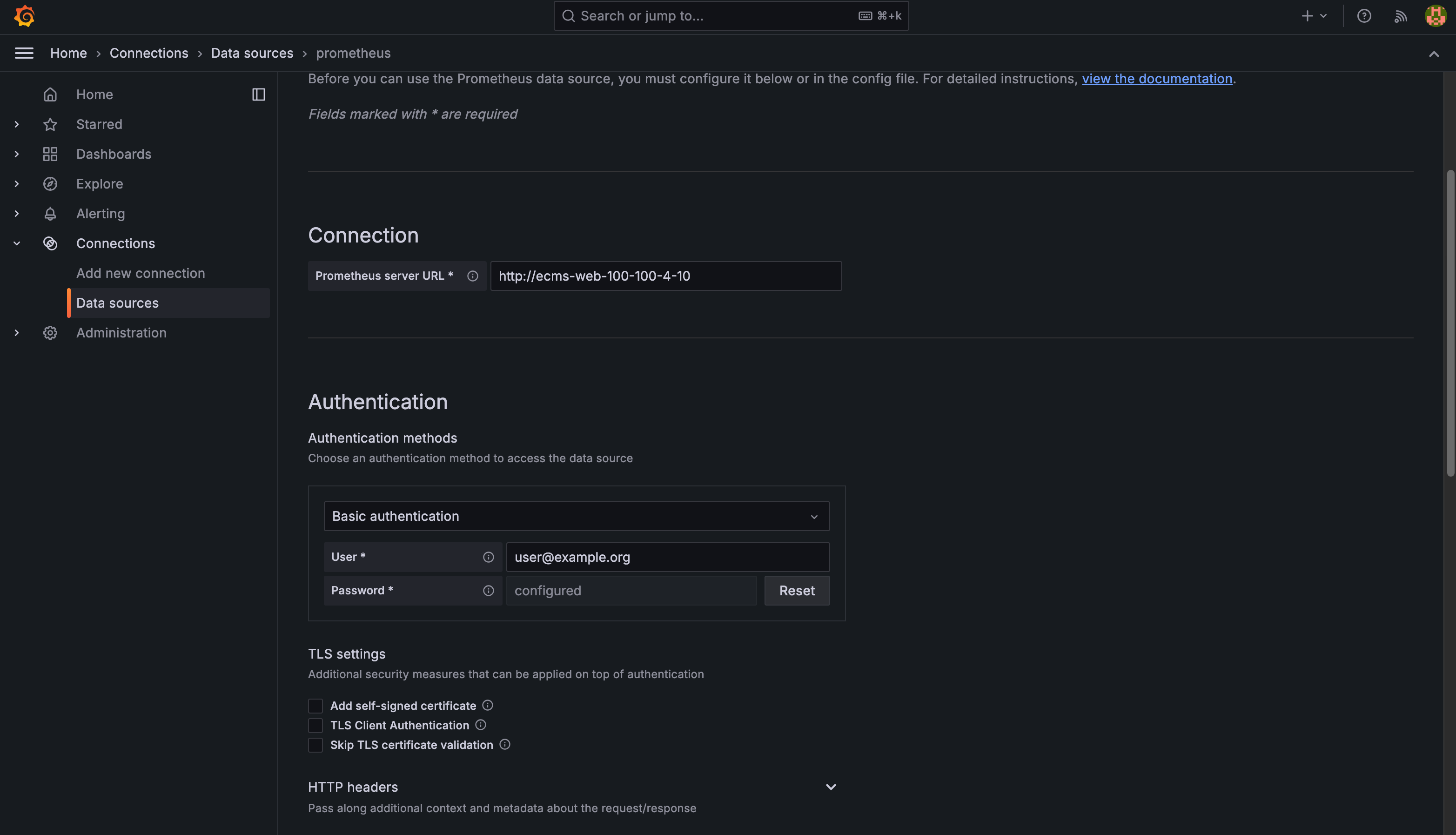
Task: Click the Grafana logo icon
Action: [24, 16]
